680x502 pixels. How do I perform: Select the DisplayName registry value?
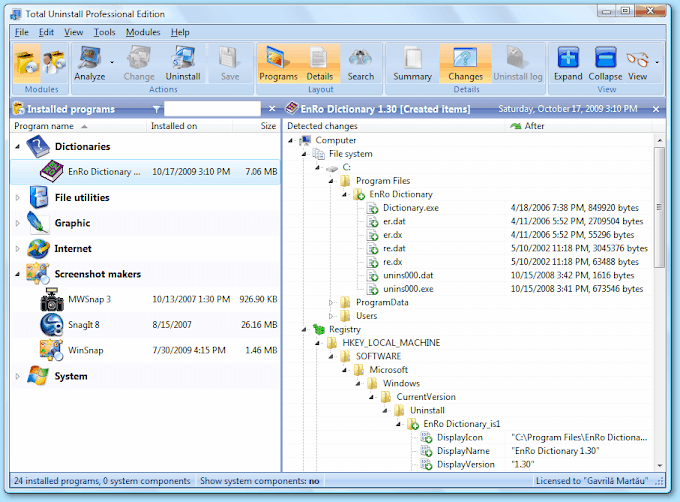pos(463,451)
